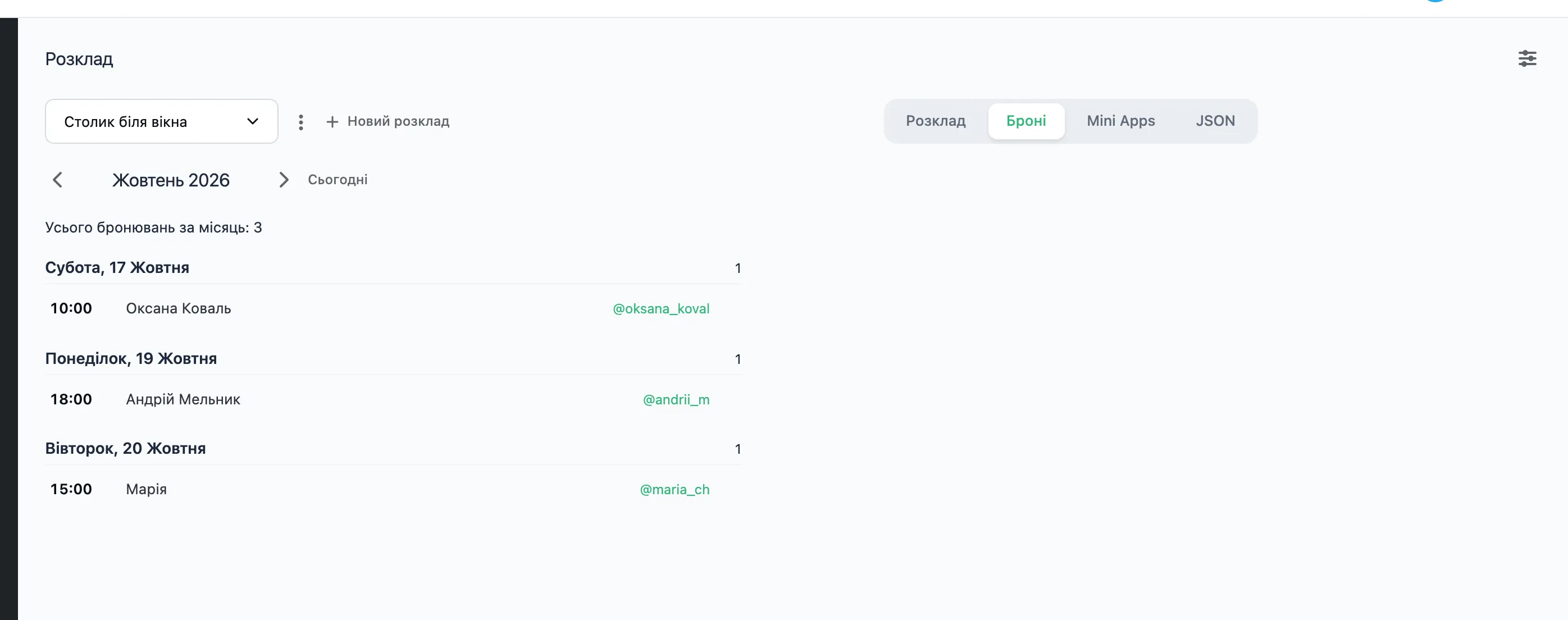Jump to today with "Сьогодні"

point(337,180)
